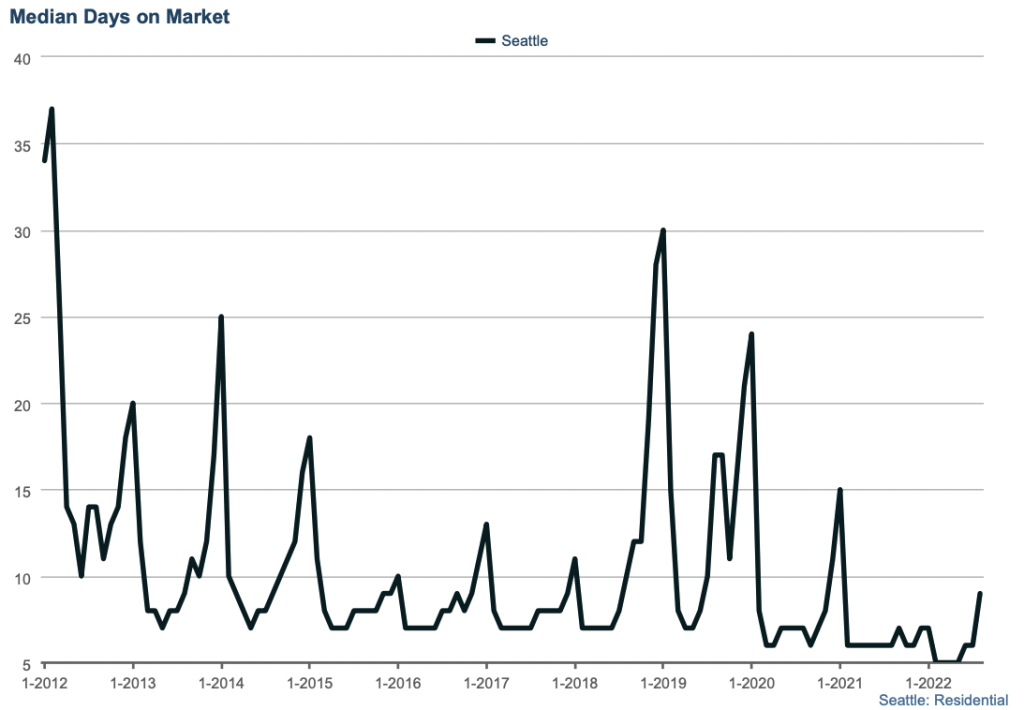Screen dimensions: 1024x710
Task: Click the 1-2020 peak at 24 days
Action: click(751, 335)
